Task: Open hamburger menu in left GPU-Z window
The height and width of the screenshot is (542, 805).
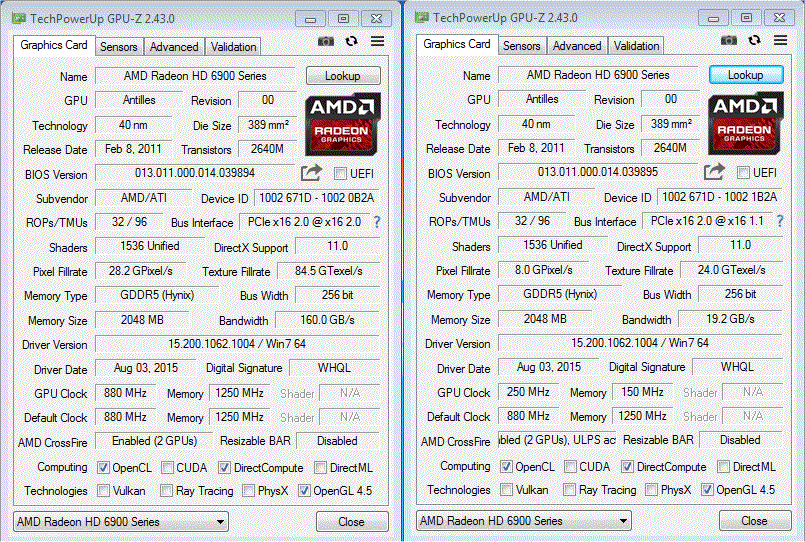Action: [x=377, y=41]
